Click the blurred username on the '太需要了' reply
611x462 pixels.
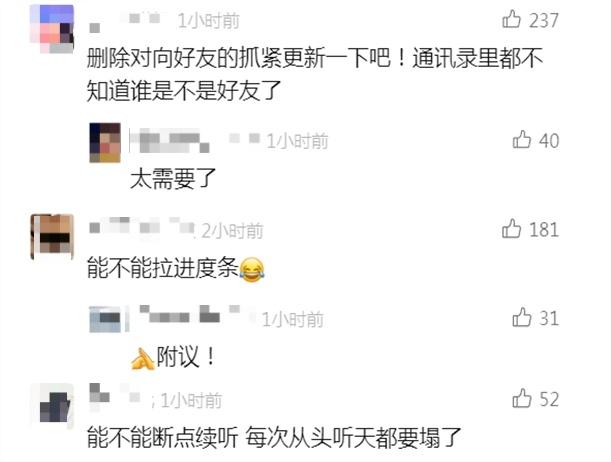170,141
